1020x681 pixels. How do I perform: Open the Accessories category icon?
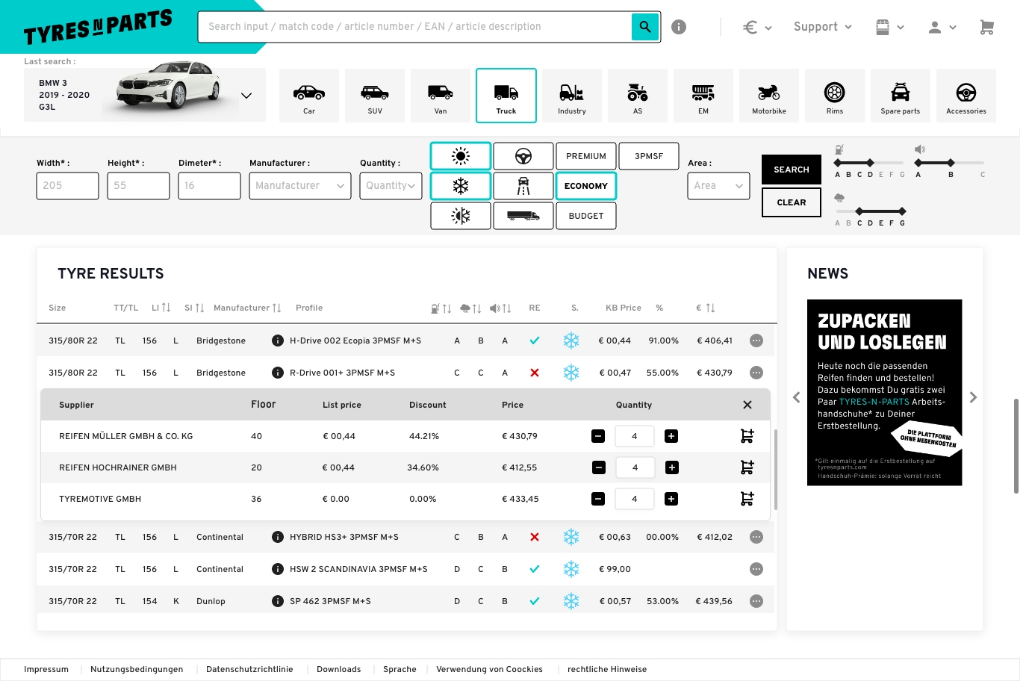[966, 96]
